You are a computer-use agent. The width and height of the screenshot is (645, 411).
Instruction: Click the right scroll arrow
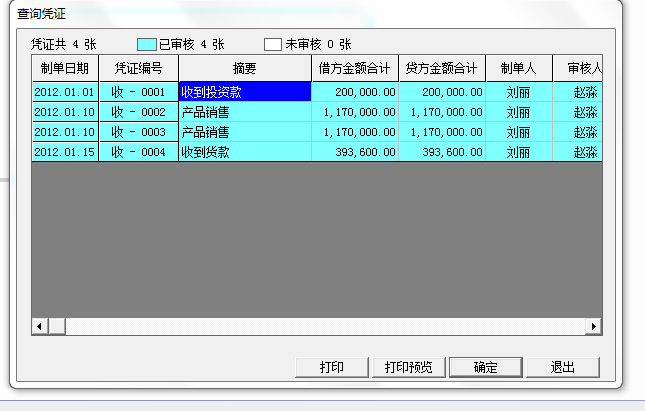point(593,326)
